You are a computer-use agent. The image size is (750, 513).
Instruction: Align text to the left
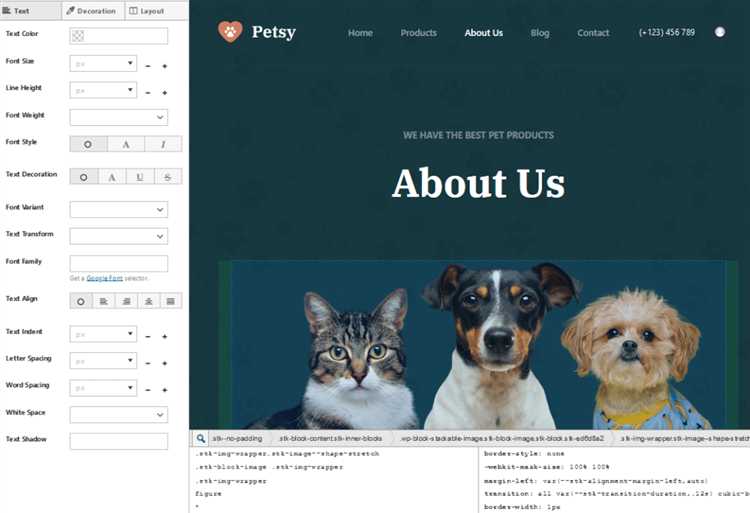(x=103, y=301)
